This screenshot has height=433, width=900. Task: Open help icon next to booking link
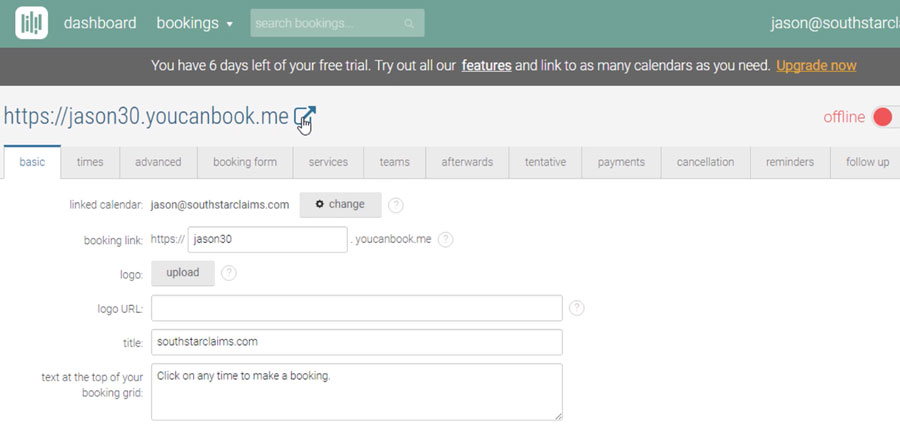pos(445,239)
